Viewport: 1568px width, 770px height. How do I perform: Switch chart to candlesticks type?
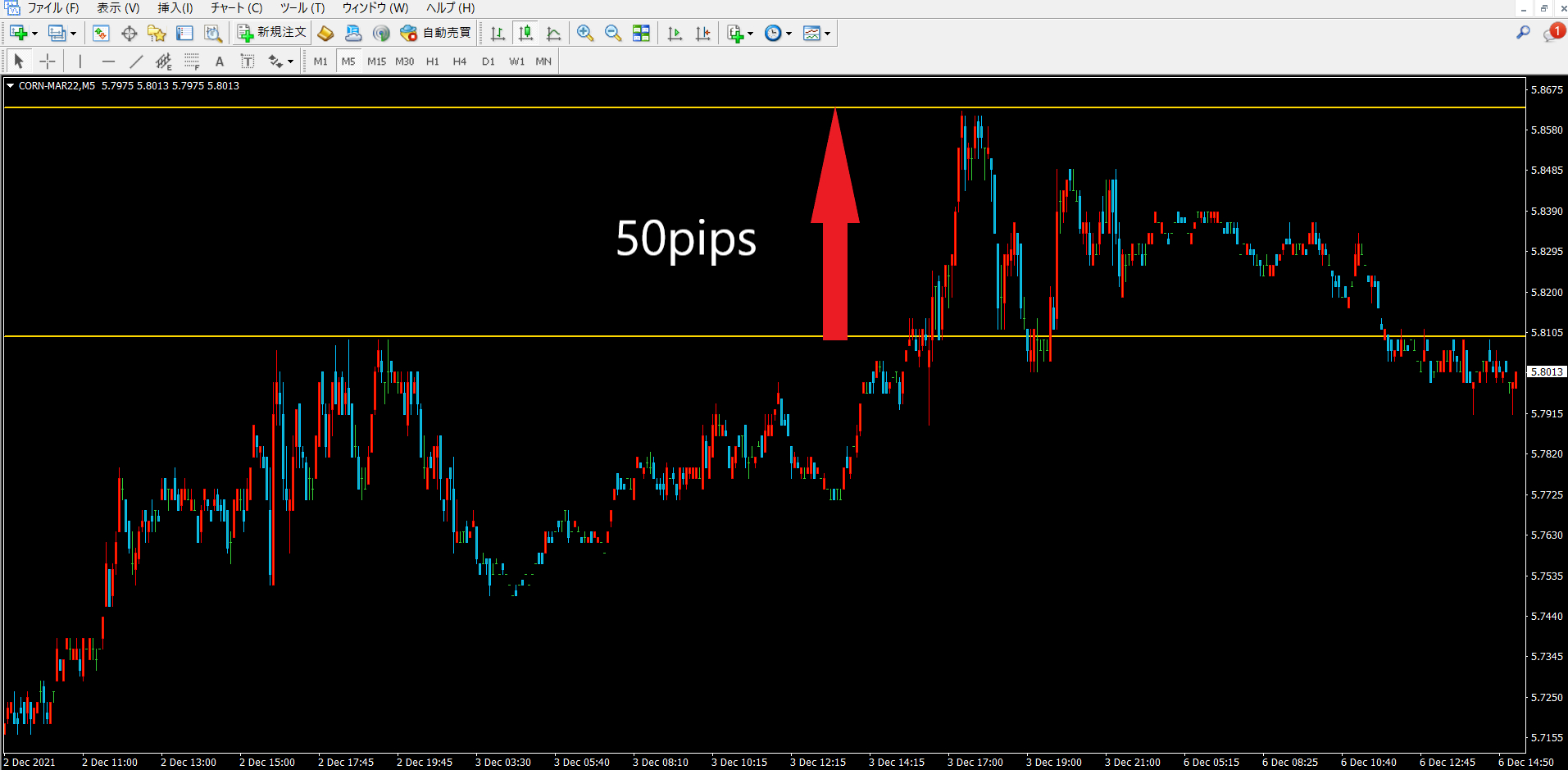[x=525, y=33]
